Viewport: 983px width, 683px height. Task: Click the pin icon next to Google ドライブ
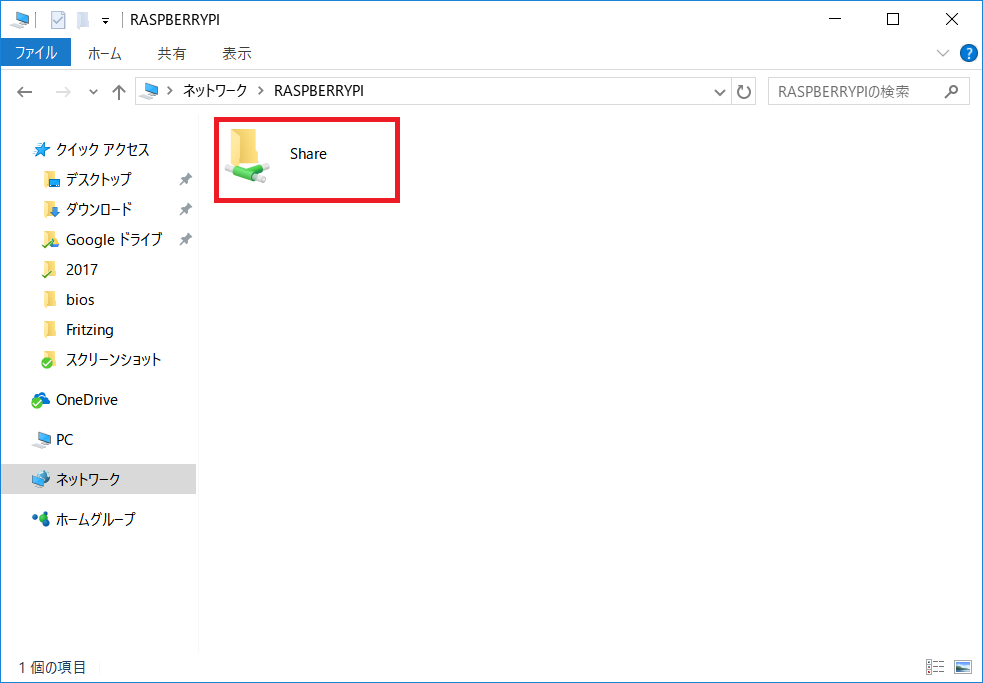click(185, 240)
